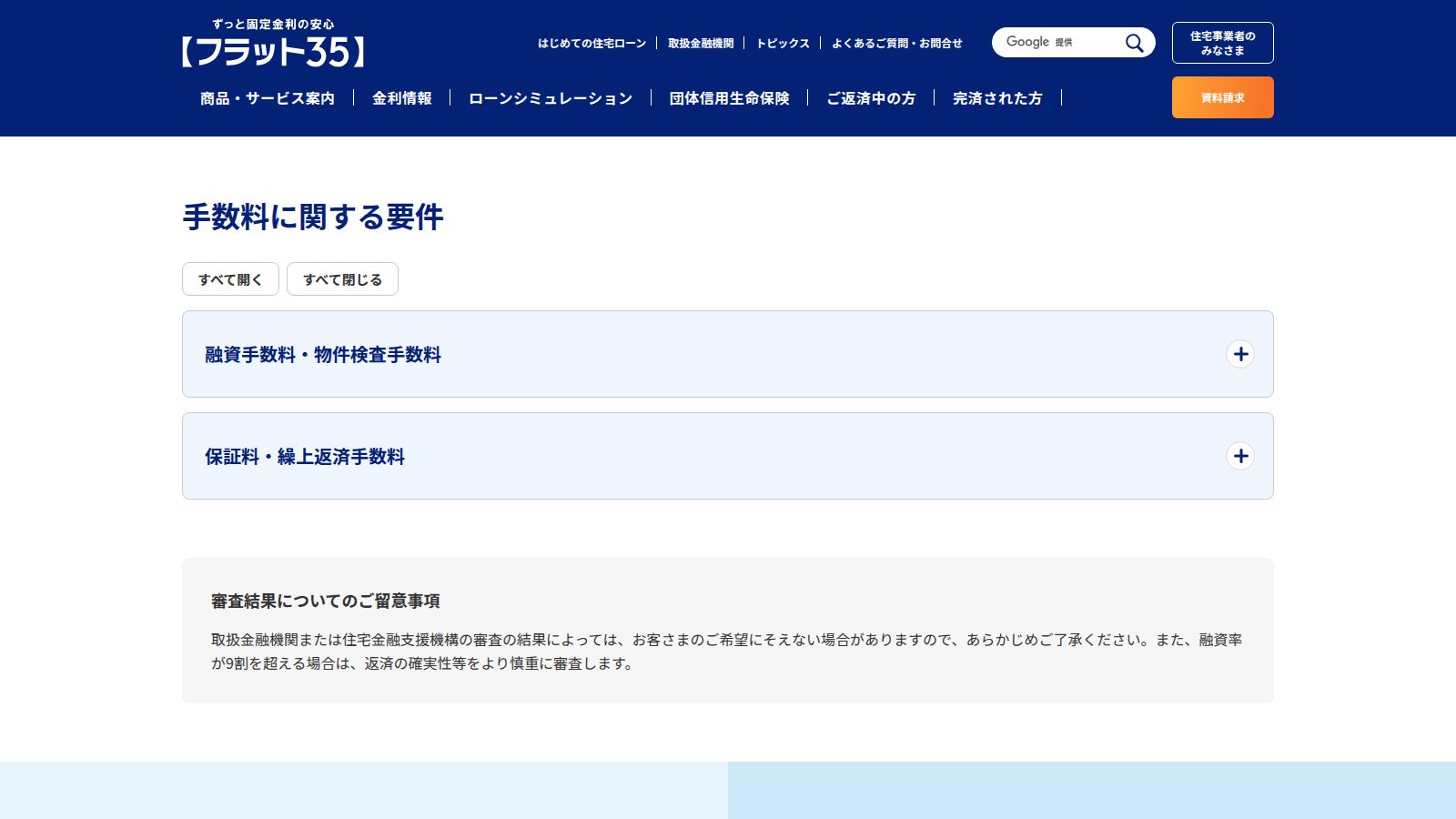Click the フラット35 logo
The height and width of the screenshot is (819, 1456).
pyautogui.click(x=273, y=44)
